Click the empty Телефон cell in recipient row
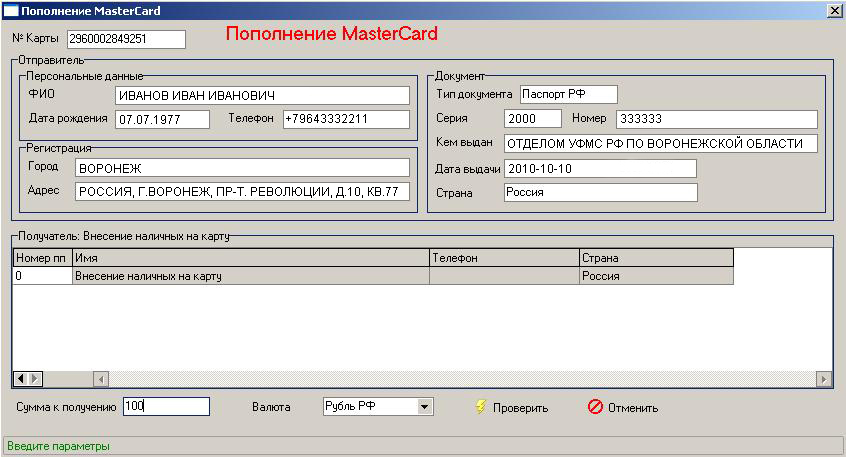Screen dimensions: 846x457 [504, 276]
